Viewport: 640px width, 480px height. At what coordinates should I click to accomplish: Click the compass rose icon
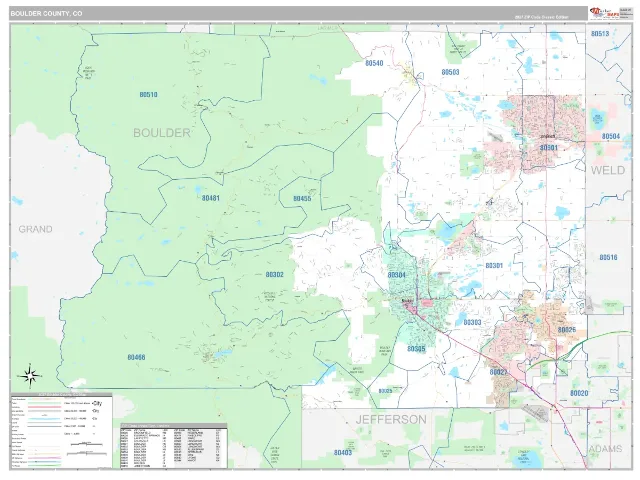(x=31, y=376)
